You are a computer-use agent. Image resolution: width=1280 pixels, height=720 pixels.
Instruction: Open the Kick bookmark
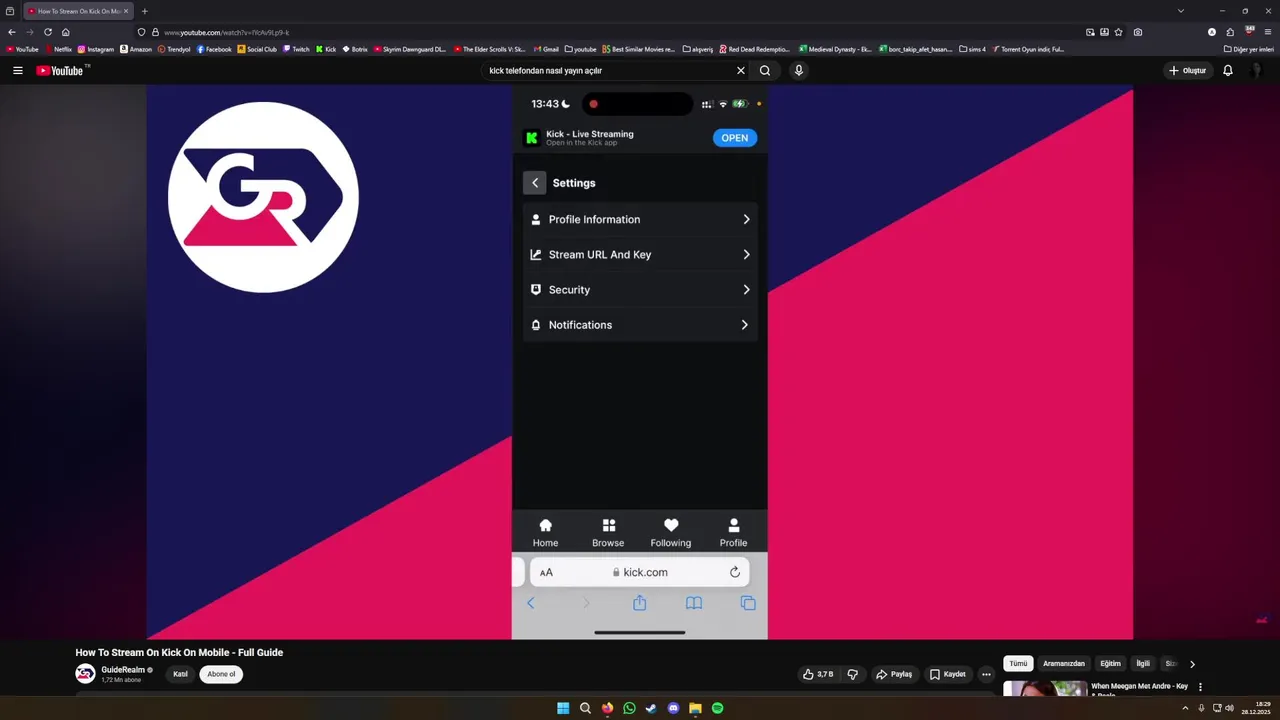pos(326,49)
